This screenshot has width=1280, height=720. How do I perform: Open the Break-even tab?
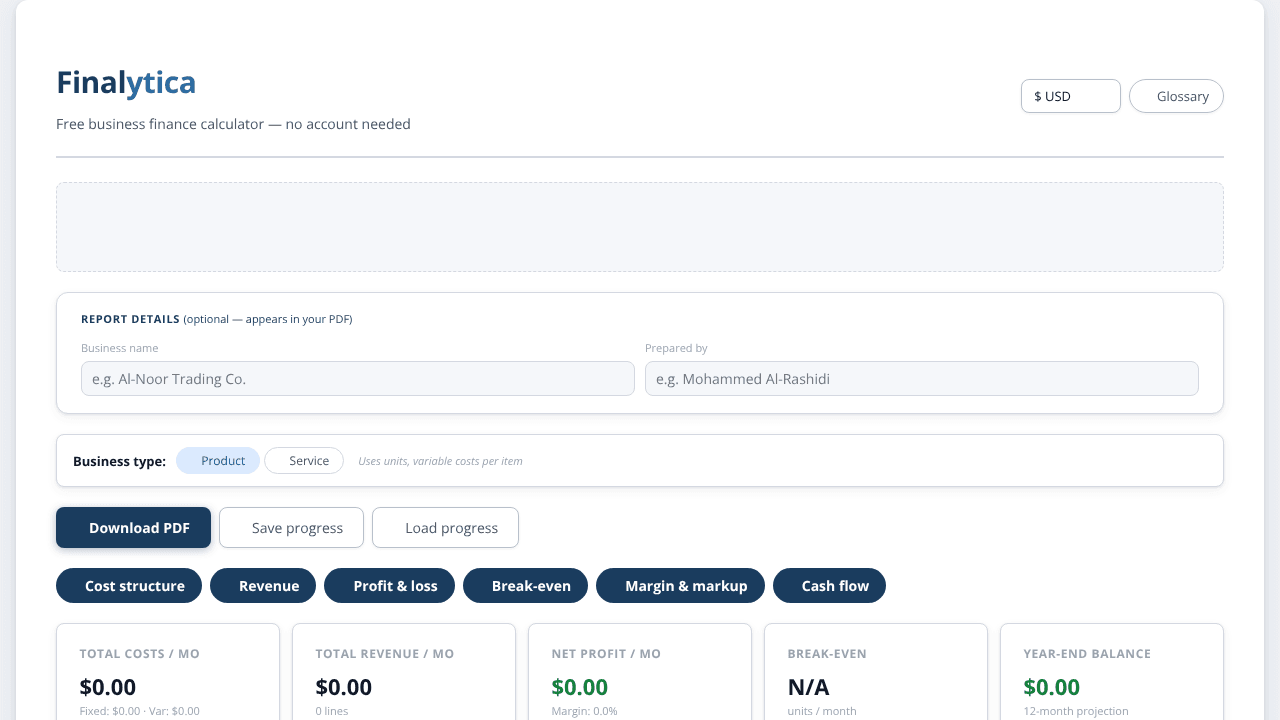coord(525,586)
